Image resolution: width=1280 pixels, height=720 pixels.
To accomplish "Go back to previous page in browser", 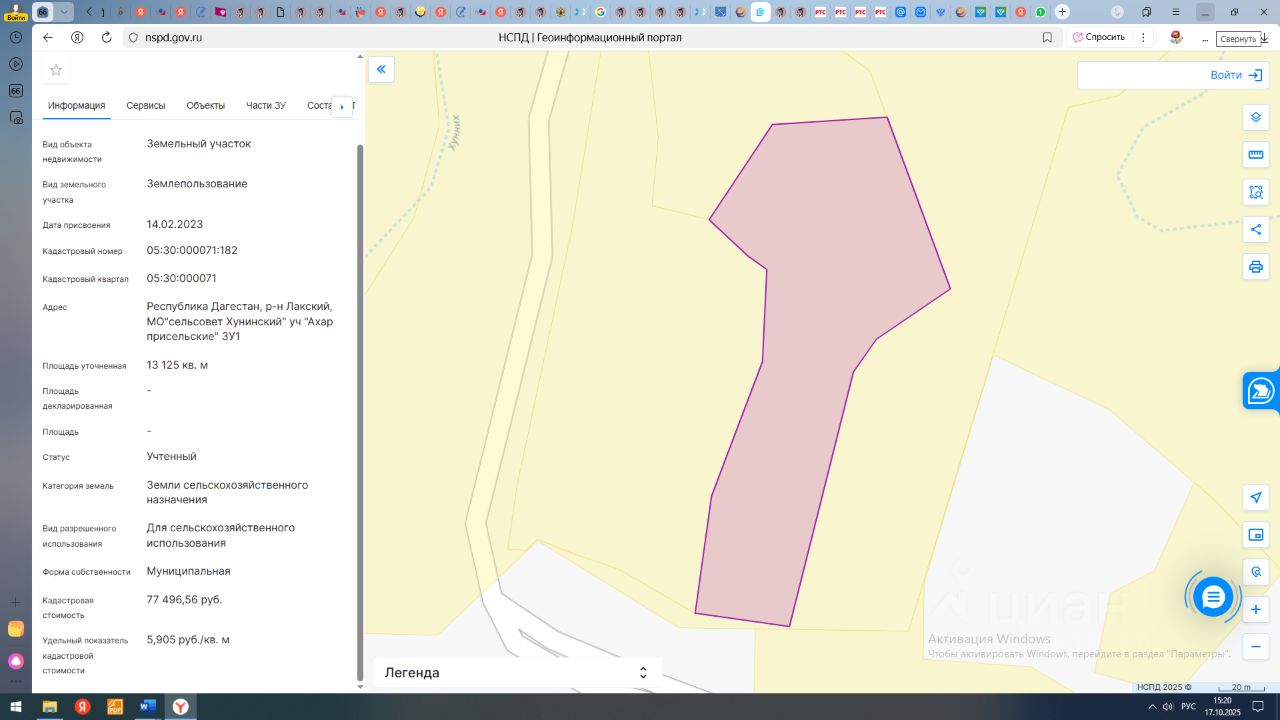I will [48, 37].
